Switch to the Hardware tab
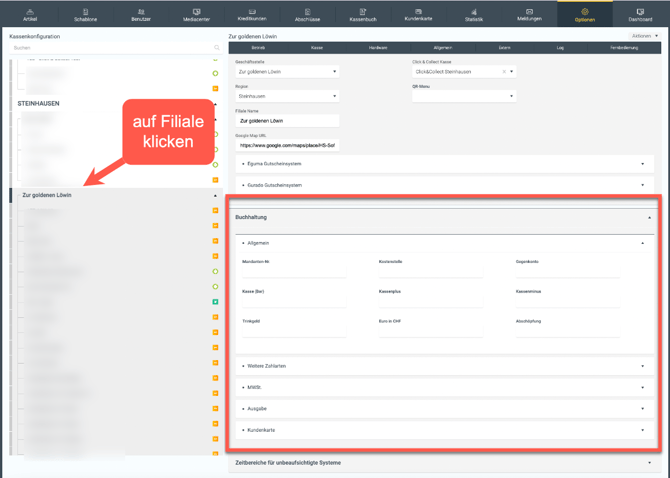The height and width of the screenshot is (478, 670). coord(377,48)
